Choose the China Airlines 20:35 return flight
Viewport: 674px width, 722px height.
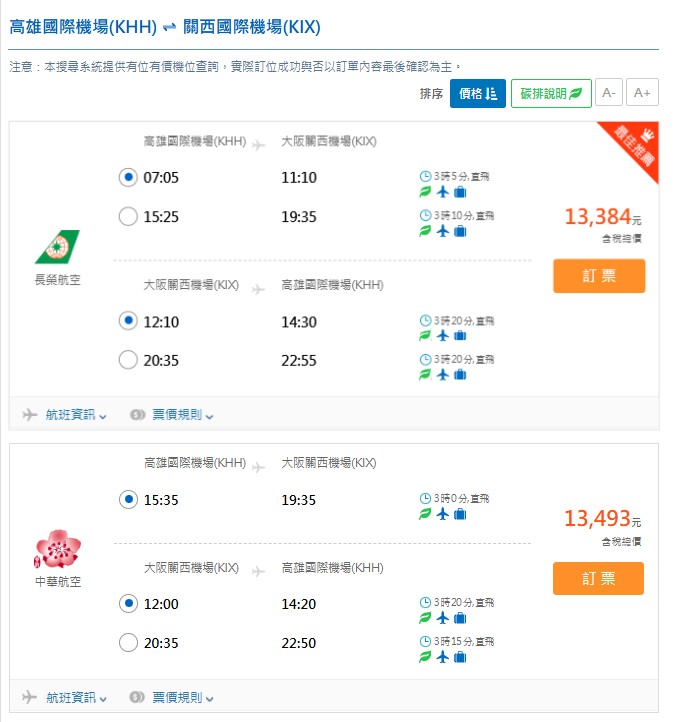[128, 643]
